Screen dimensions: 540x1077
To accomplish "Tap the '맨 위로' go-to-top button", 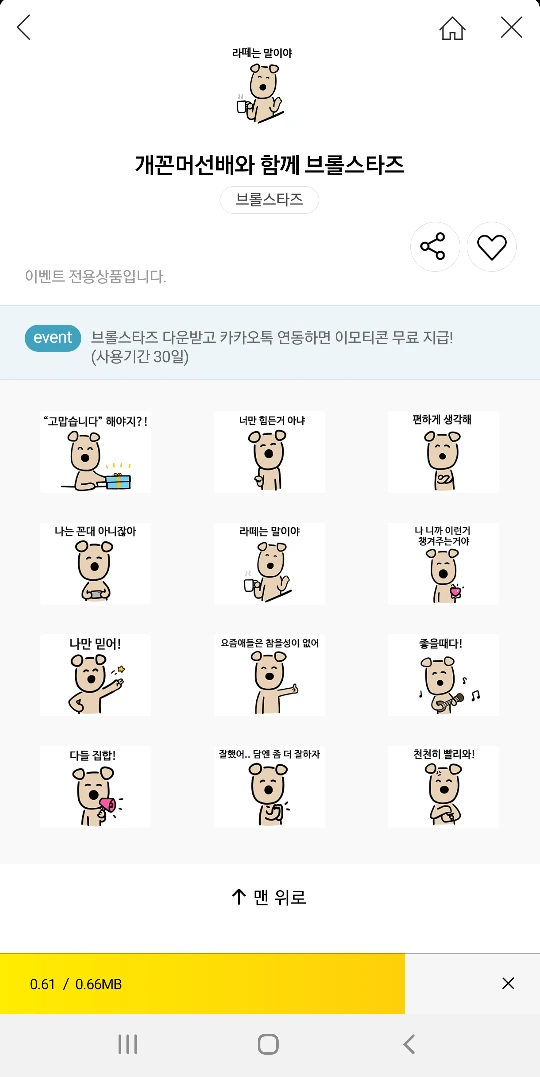I will (x=269, y=896).
